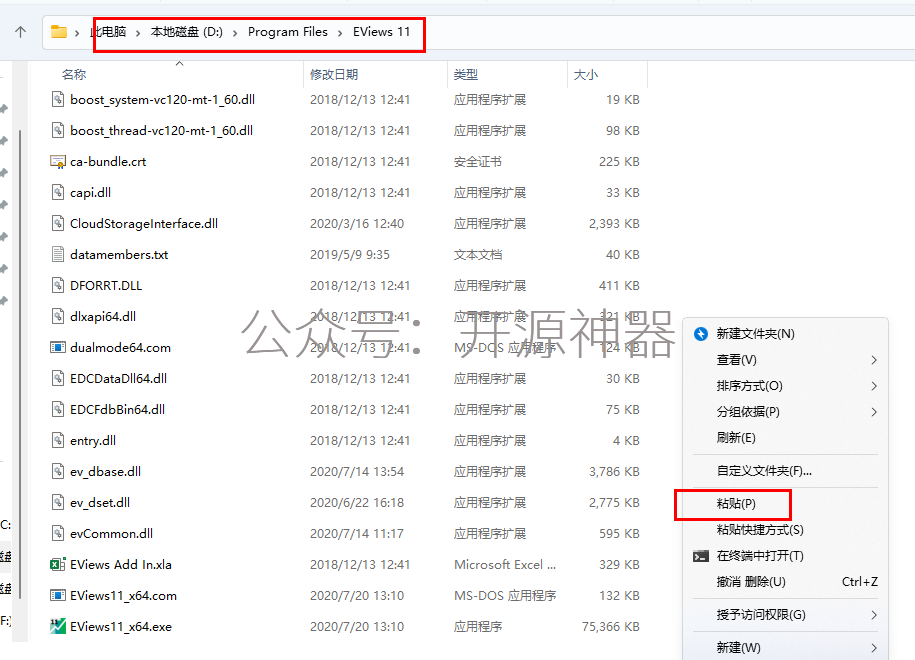This screenshot has width=915, height=660.
Task: Click the CloudStorageInterface.dll file icon
Action: pos(58,223)
